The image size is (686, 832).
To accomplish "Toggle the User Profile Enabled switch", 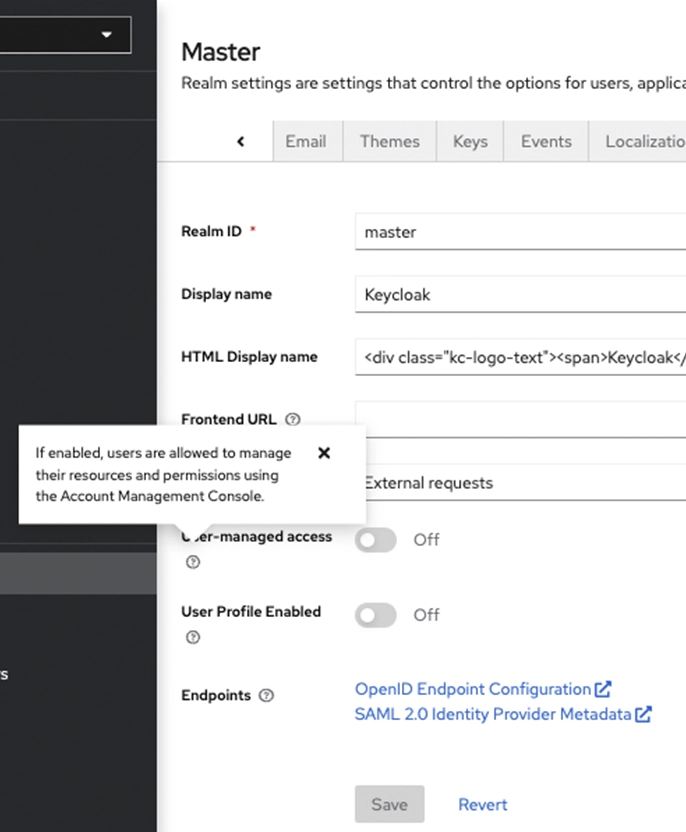I will tap(376, 616).
